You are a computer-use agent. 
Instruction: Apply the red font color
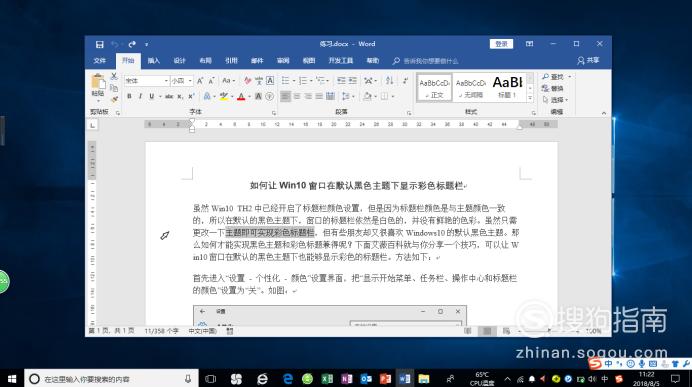[x=241, y=96]
